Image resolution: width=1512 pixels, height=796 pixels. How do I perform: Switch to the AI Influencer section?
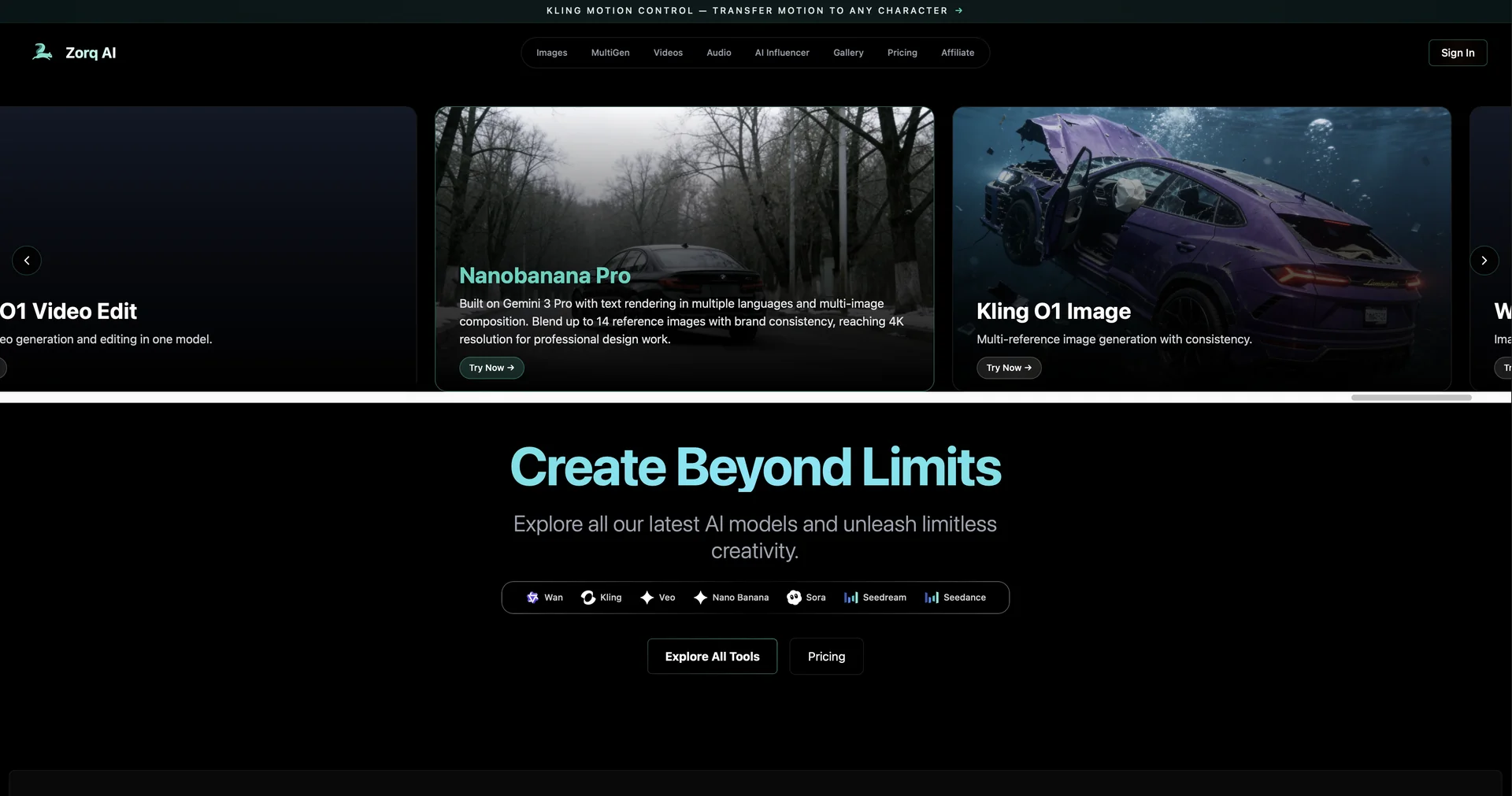[x=781, y=52]
